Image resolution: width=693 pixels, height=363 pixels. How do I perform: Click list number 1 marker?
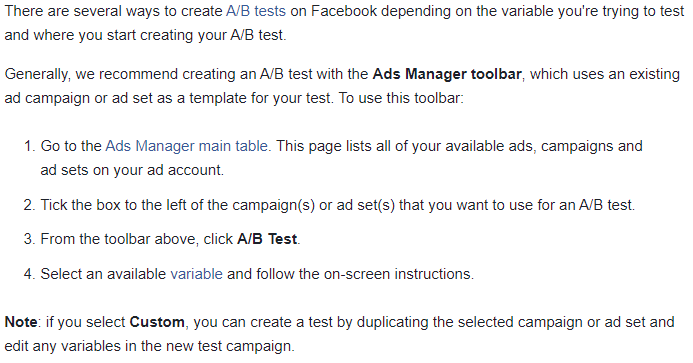click(29, 146)
